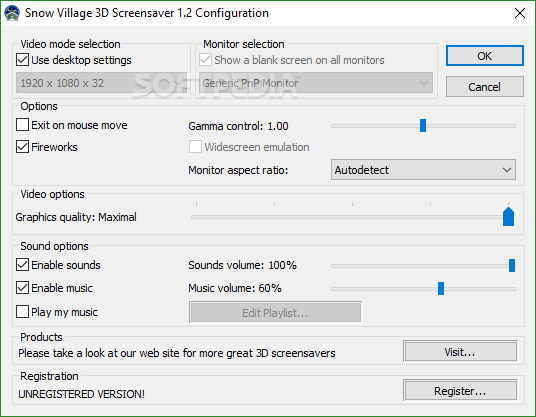
Task: Click the Sounds volume slider thumb
Action: [x=512, y=265]
